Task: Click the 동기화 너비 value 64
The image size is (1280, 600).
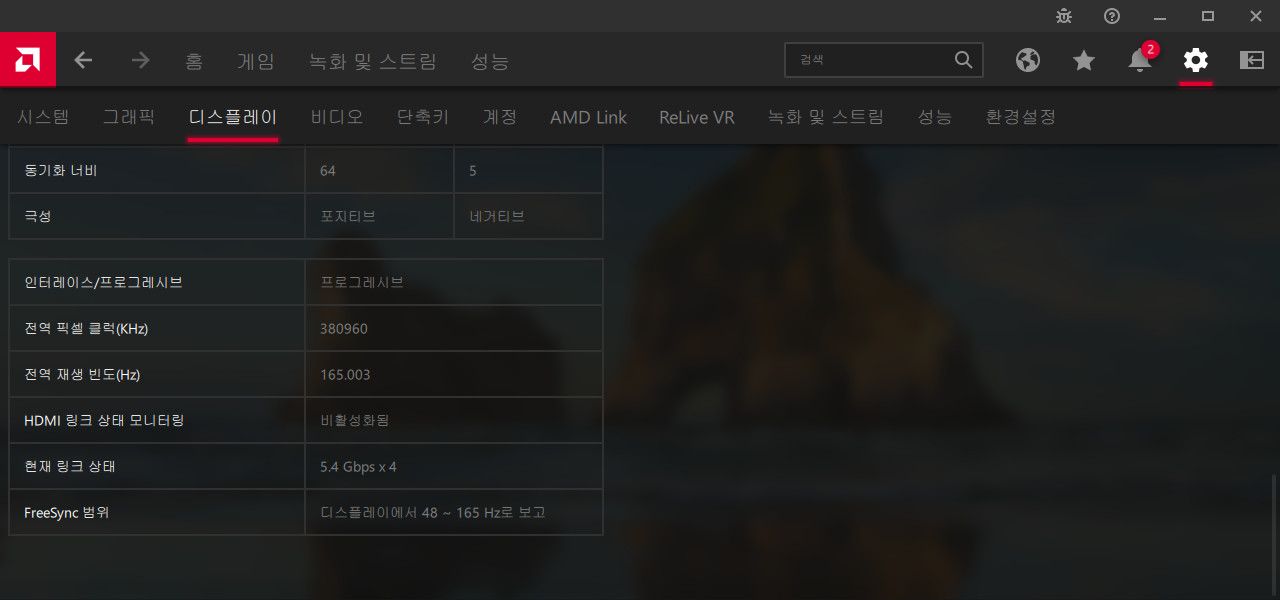Action: [328, 171]
